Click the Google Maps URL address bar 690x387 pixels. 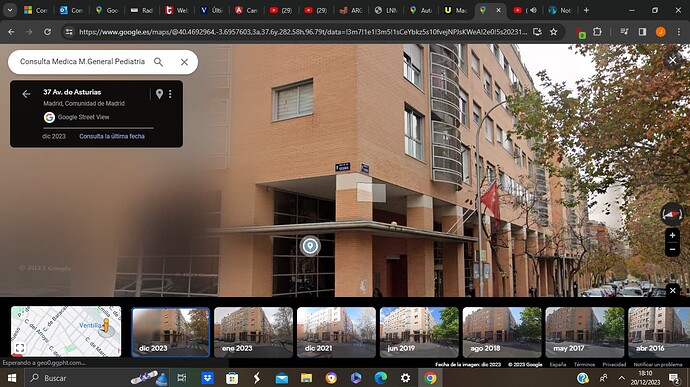pyautogui.click(x=303, y=32)
